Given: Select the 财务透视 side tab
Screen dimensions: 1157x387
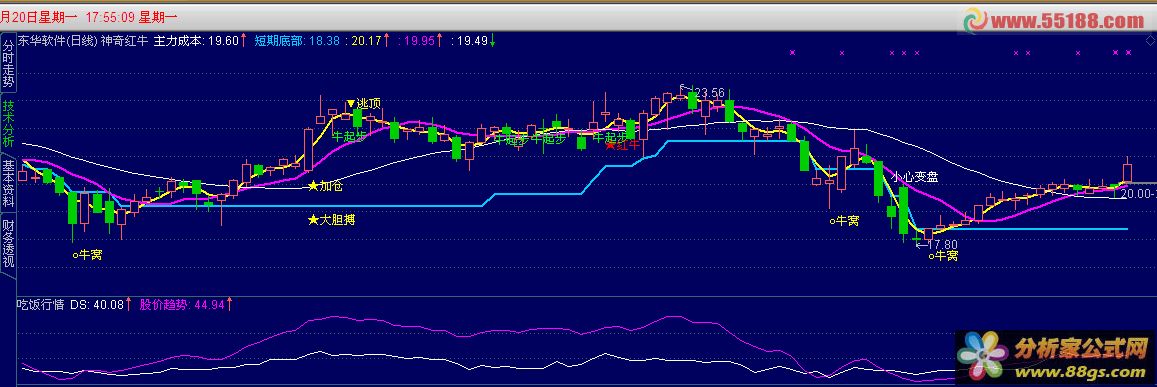Looking at the screenshot, I should (x=7, y=243).
